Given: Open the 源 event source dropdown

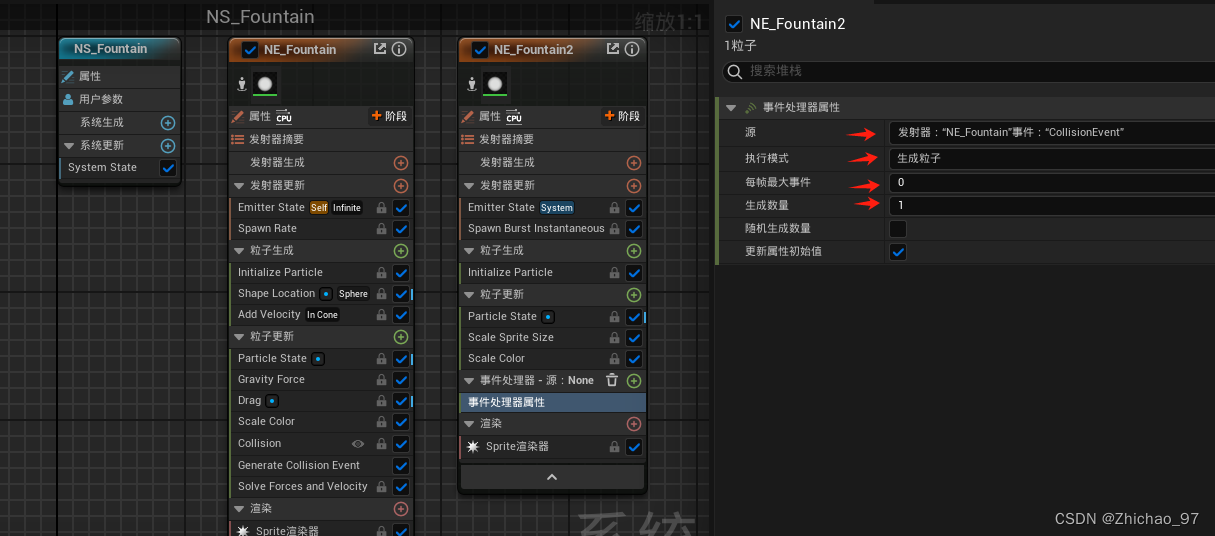Looking at the screenshot, I should tap(1051, 133).
